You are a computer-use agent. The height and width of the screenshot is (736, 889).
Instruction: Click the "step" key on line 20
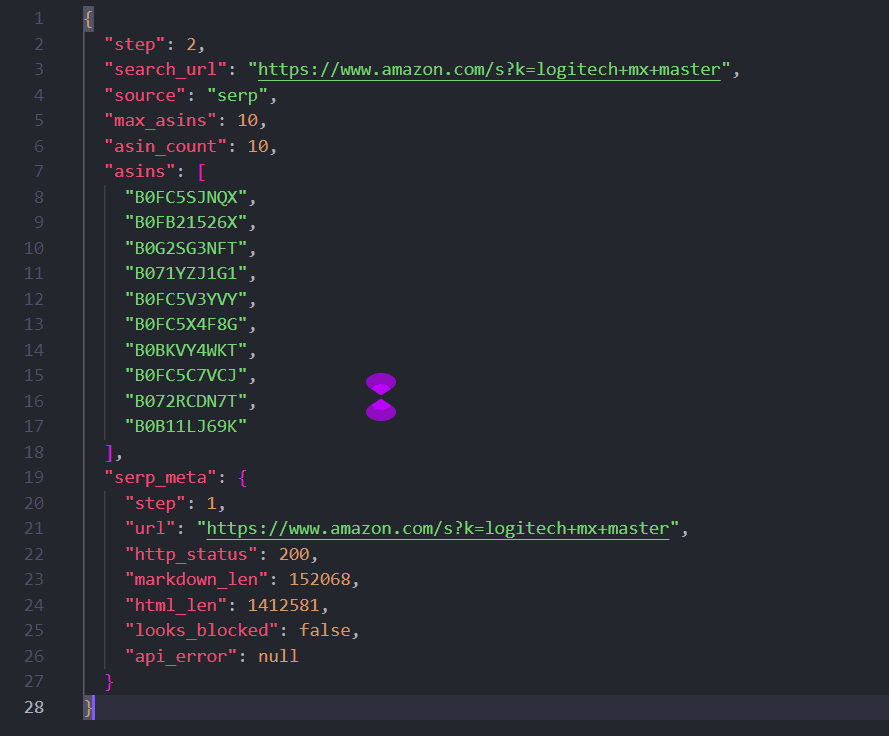point(155,504)
